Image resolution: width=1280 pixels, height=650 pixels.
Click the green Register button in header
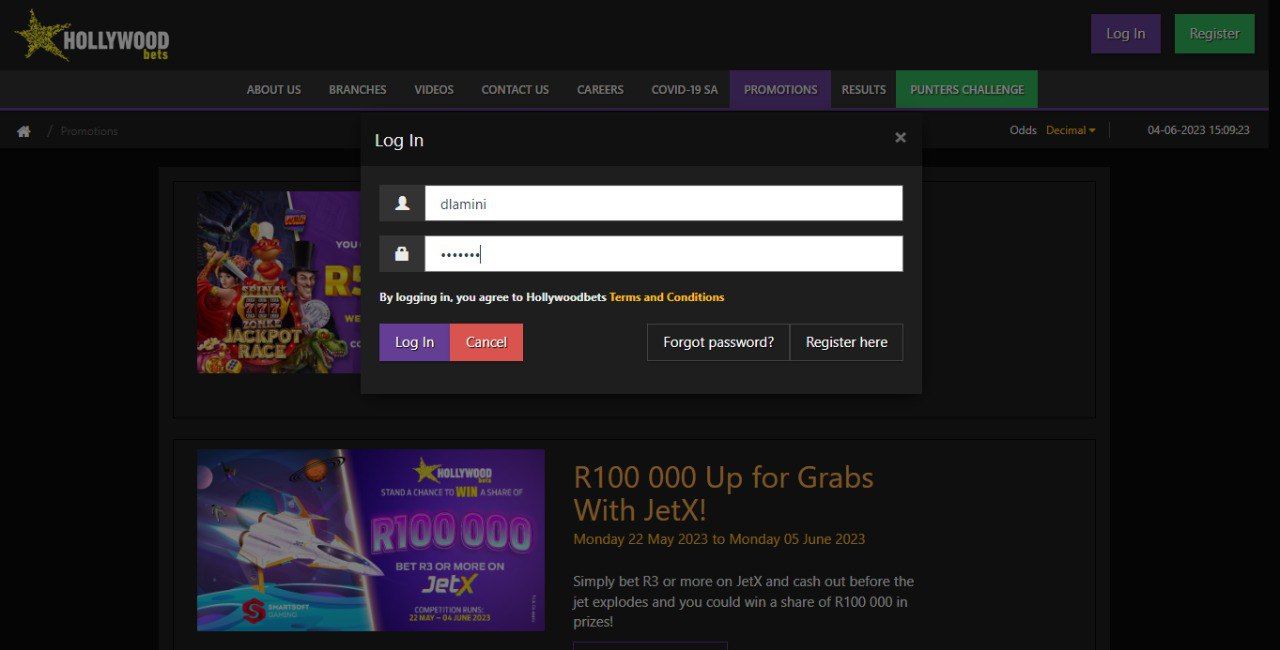1214,33
